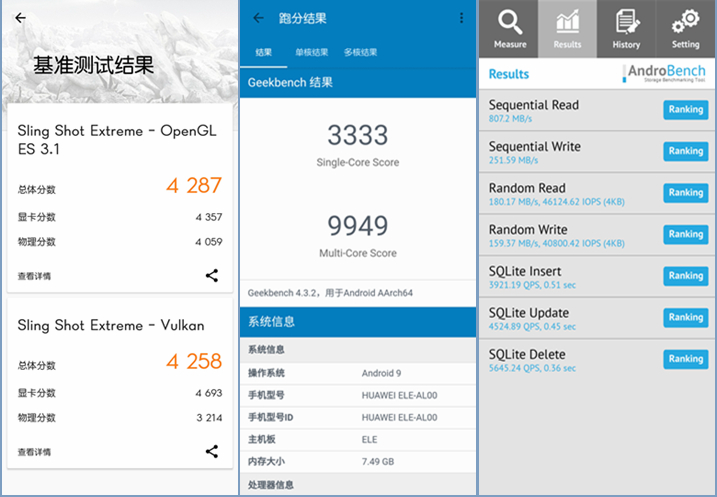Switch to the AndroBench Results tab
Viewport: 717px width, 497px height.
click(567, 29)
